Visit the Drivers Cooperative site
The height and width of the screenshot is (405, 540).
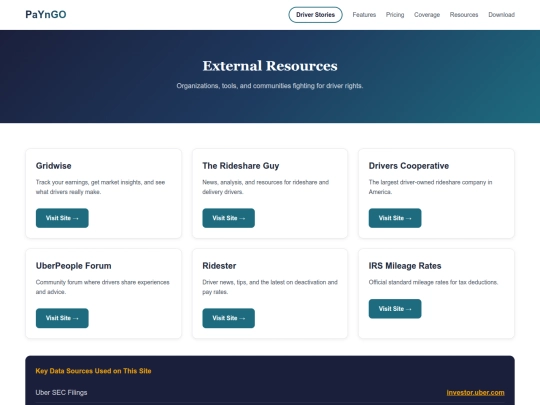395,218
